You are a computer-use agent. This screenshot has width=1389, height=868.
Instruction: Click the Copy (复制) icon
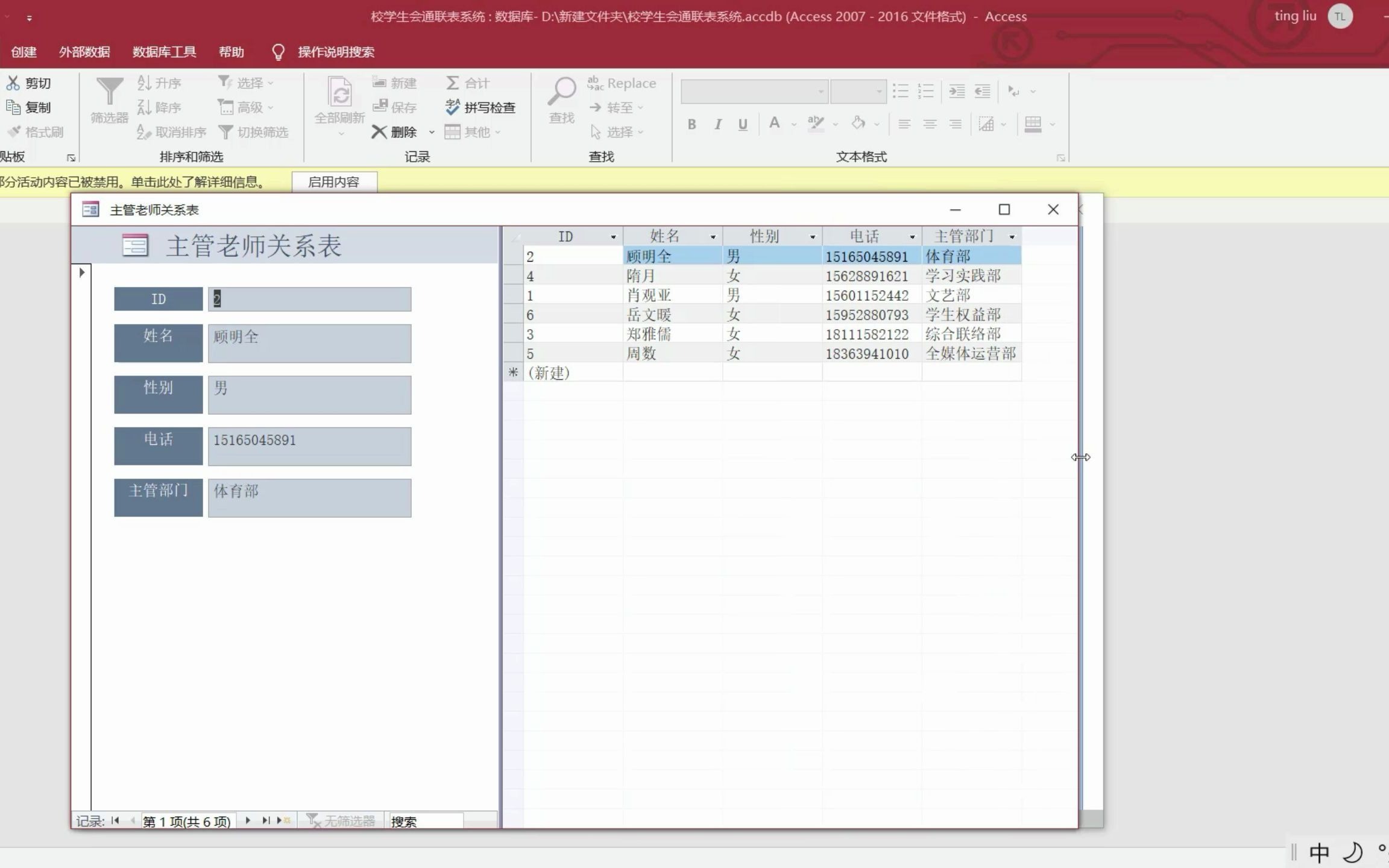coord(13,107)
